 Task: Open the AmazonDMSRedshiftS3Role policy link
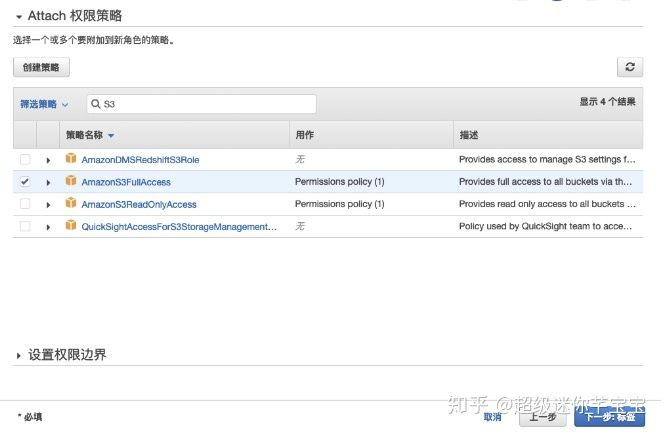[x=140, y=160]
